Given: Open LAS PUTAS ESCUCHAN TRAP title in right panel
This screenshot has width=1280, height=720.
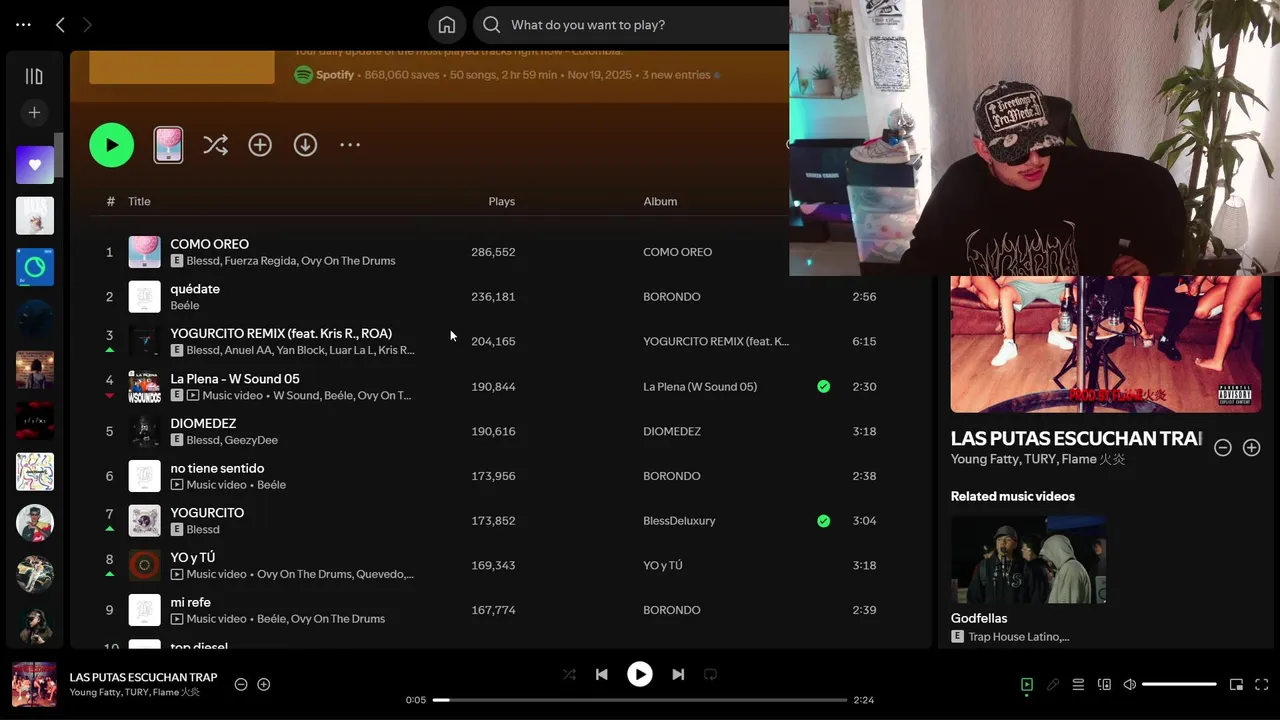Looking at the screenshot, I should click(x=1076, y=439).
